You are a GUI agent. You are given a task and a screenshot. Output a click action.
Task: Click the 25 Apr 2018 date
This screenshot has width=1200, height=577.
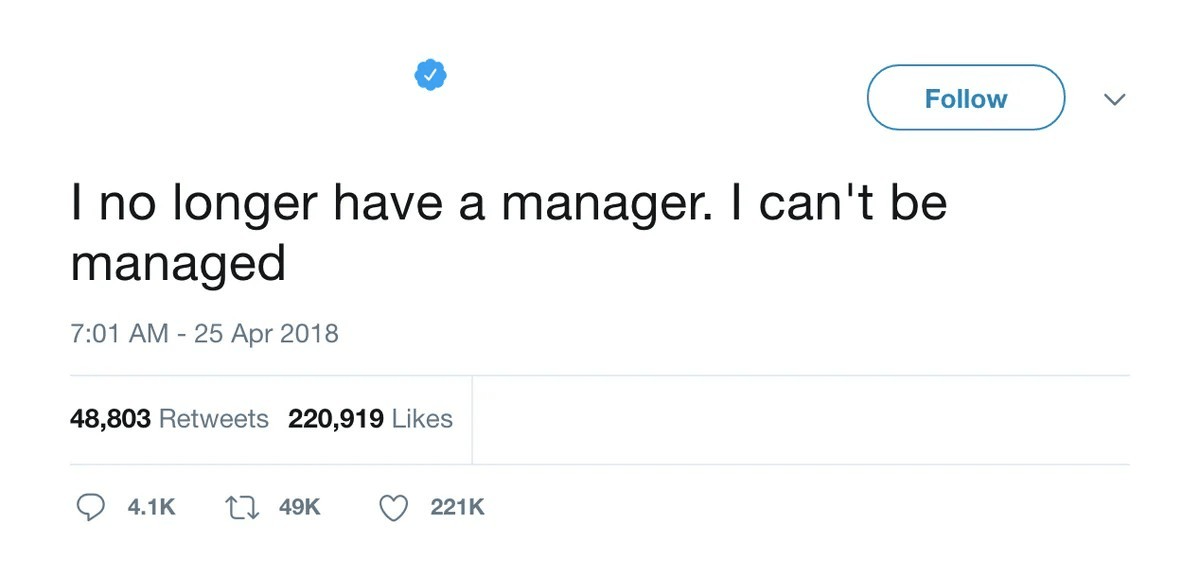266,333
